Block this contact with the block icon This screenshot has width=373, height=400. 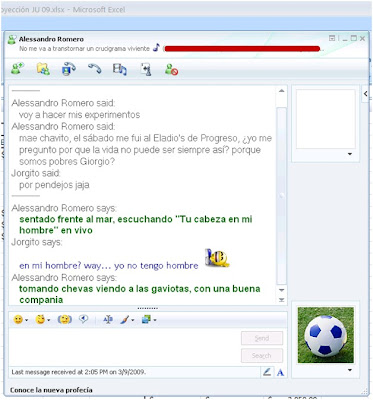(x=171, y=69)
